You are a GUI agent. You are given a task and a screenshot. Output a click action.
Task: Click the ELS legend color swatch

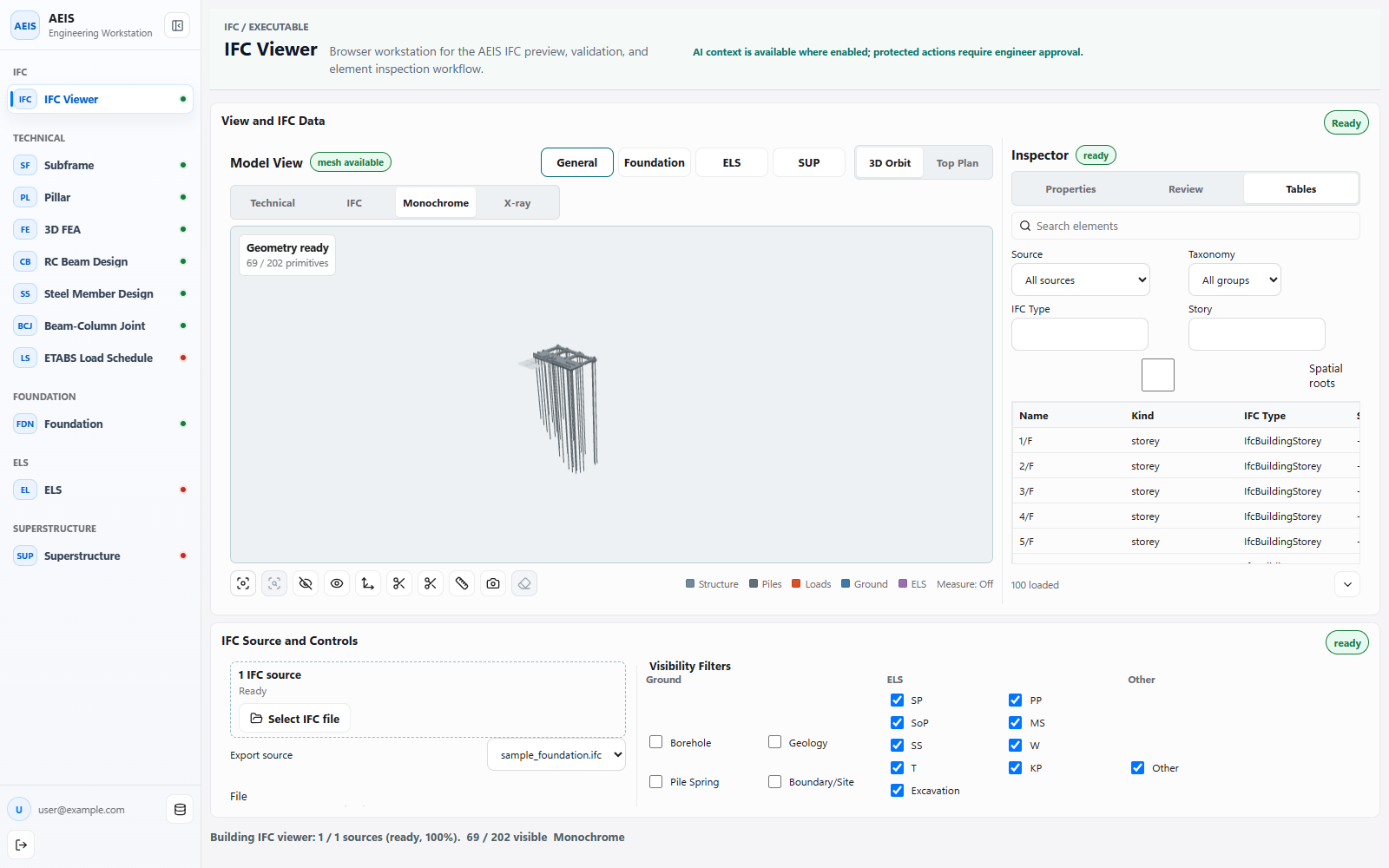point(903,584)
